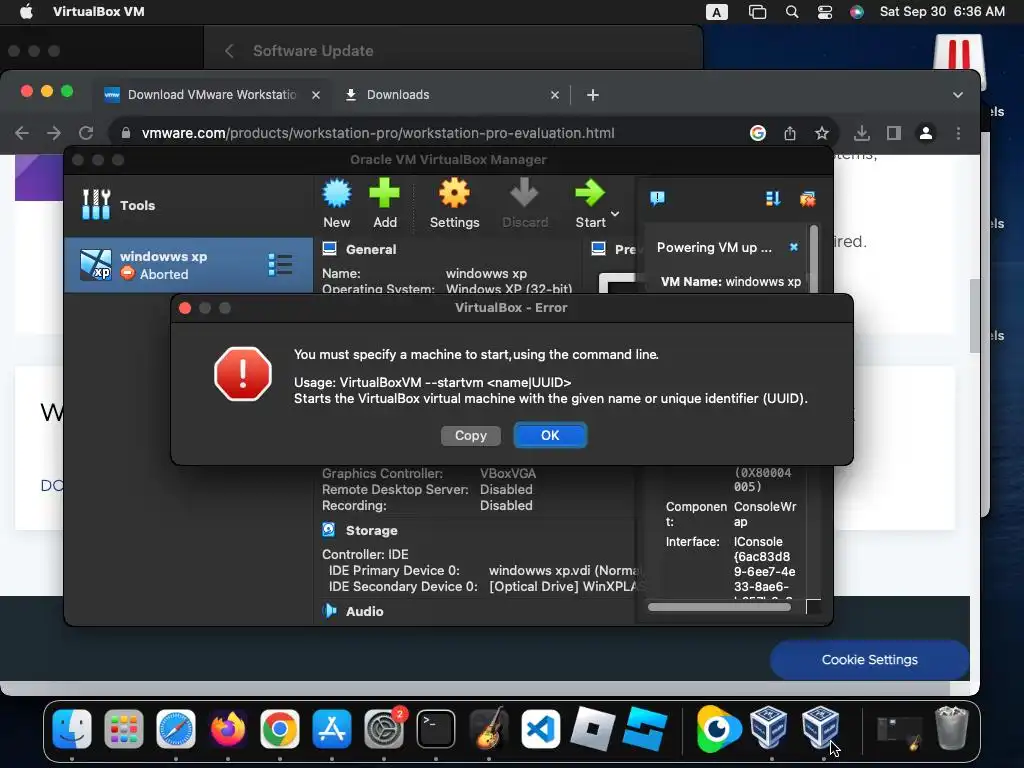Open the Apple menu
1024x768 pixels.
click(26, 12)
